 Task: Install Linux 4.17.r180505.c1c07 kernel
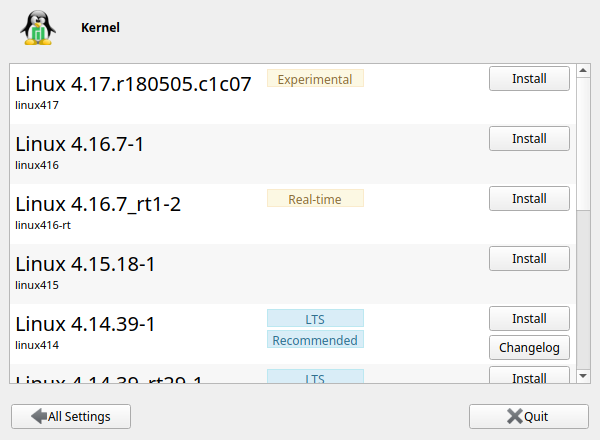[x=529, y=78]
